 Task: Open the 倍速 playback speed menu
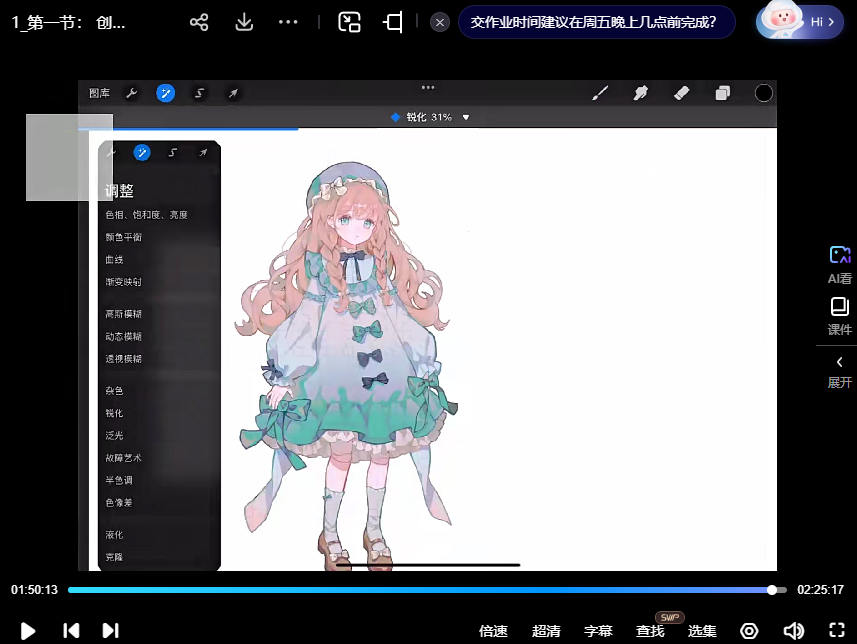(493, 631)
